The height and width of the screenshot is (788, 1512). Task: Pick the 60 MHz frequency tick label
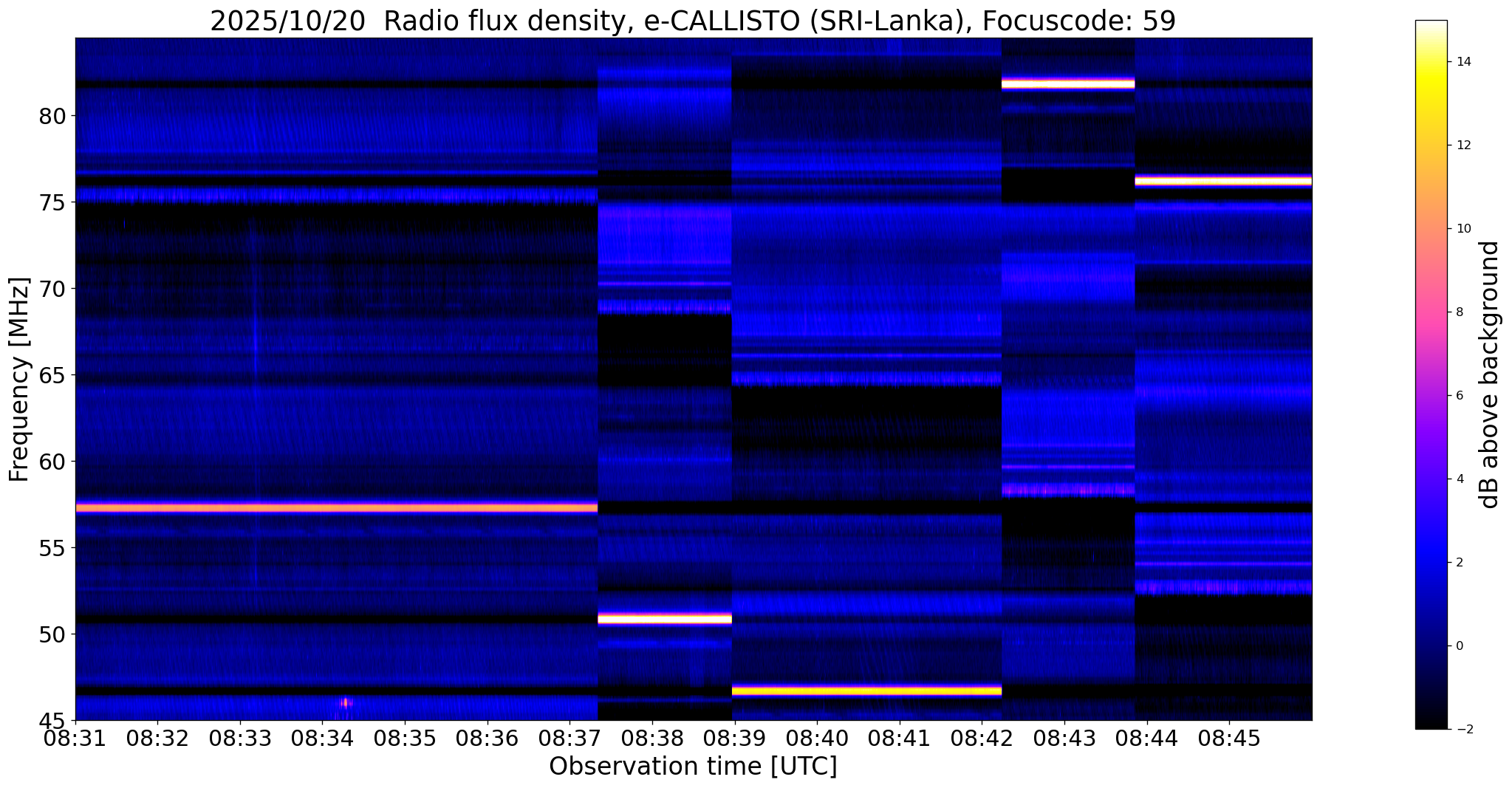pyautogui.click(x=53, y=461)
